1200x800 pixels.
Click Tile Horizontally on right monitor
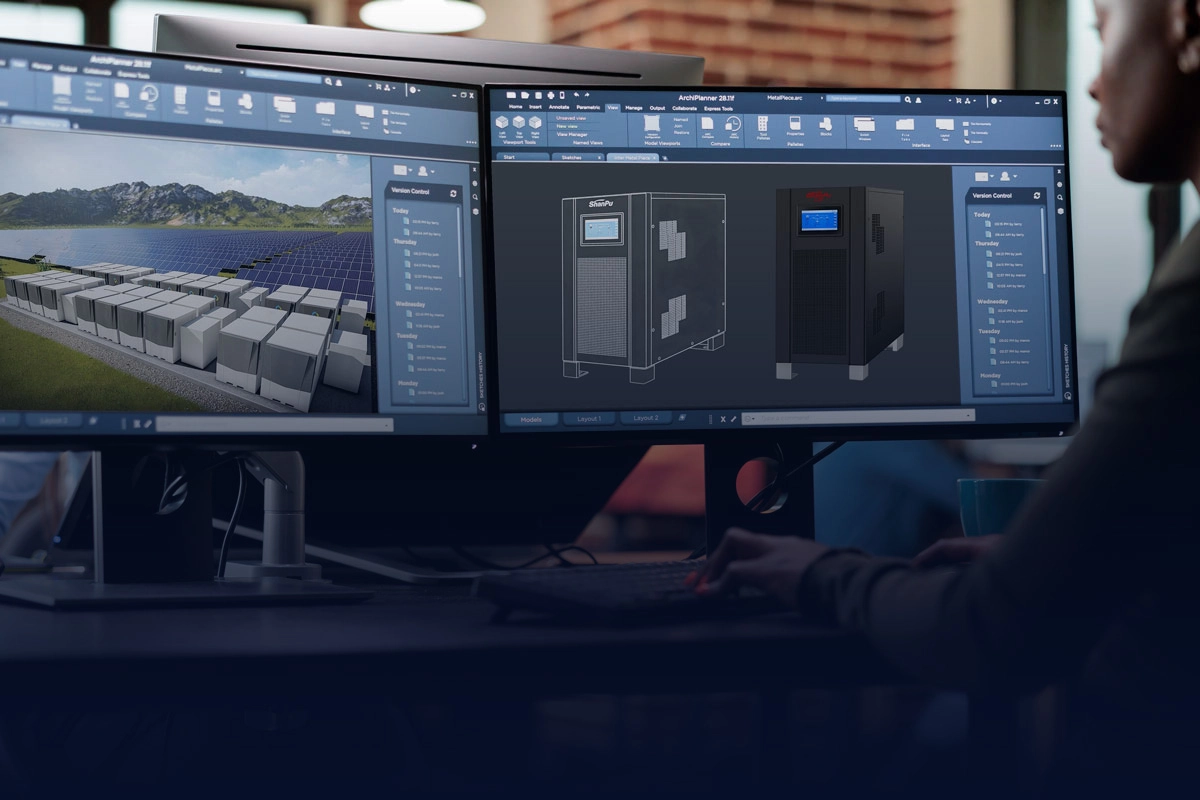pyautogui.click(x=977, y=124)
